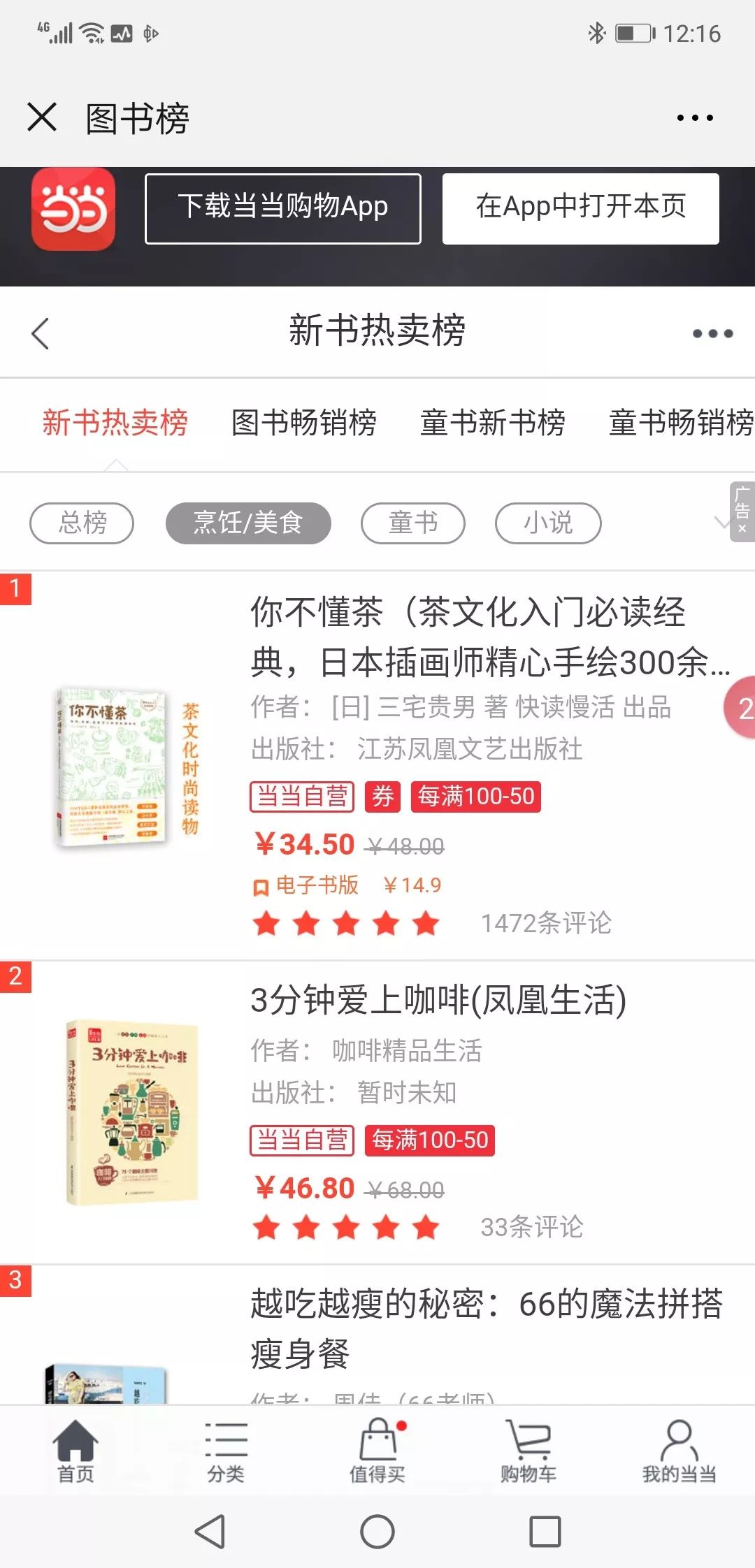Go back using the left chevron arrow
Screen dimensions: 755x1568
pos(41,333)
